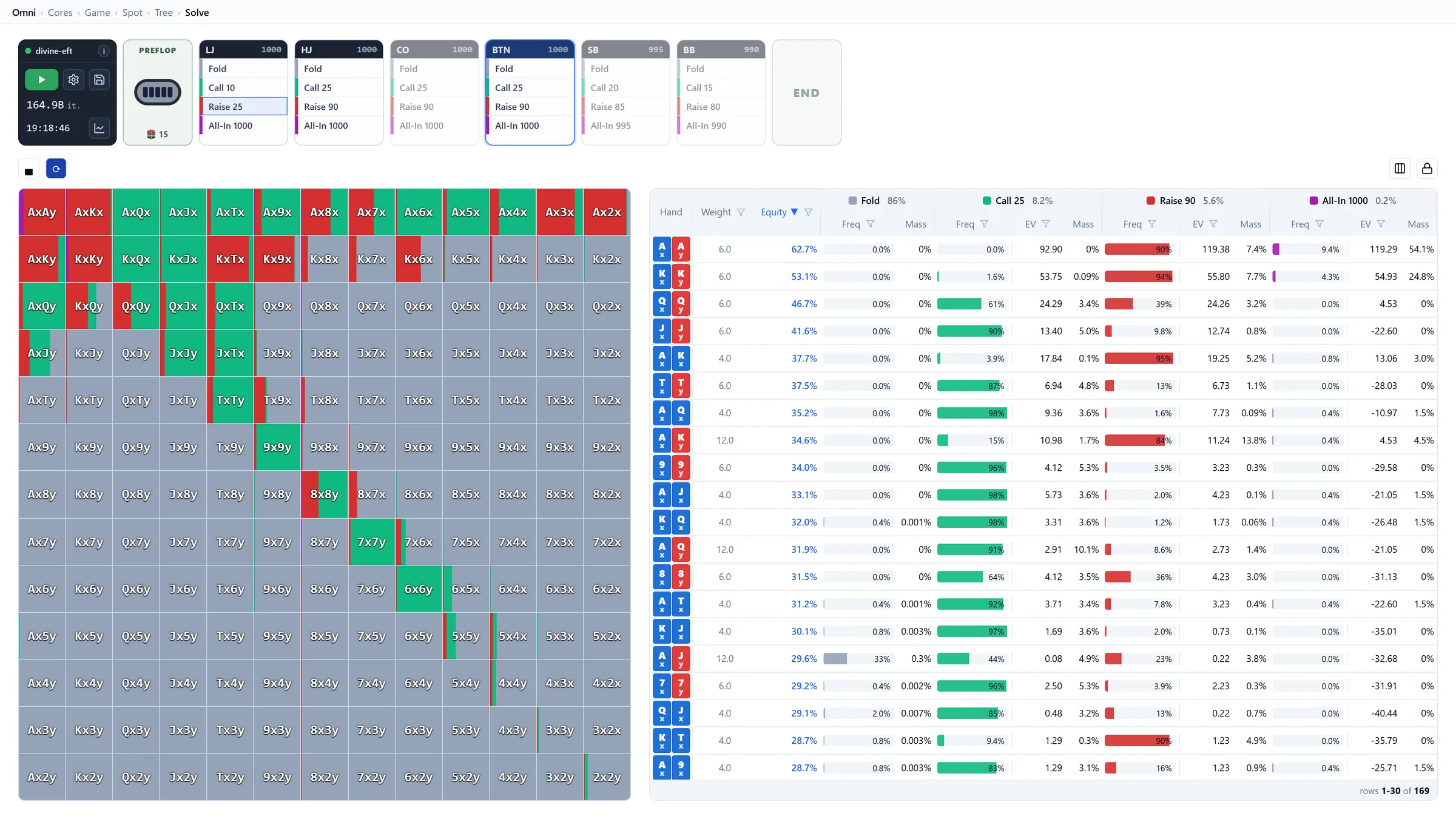The image size is (1456, 819).
Task: Select the CO position header
Action: [434, 50]
